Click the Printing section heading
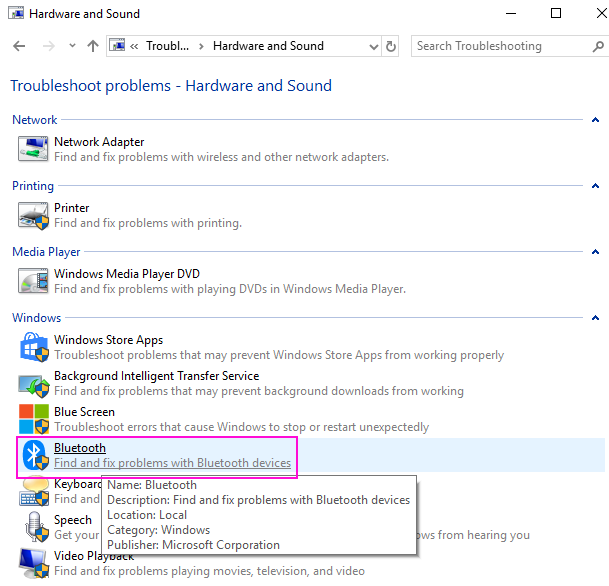 pos(33,186)
